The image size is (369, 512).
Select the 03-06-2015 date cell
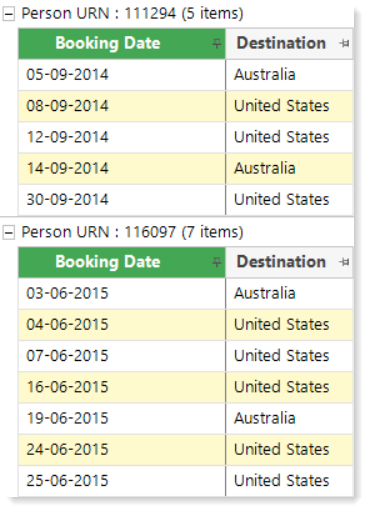click(122, 293)
